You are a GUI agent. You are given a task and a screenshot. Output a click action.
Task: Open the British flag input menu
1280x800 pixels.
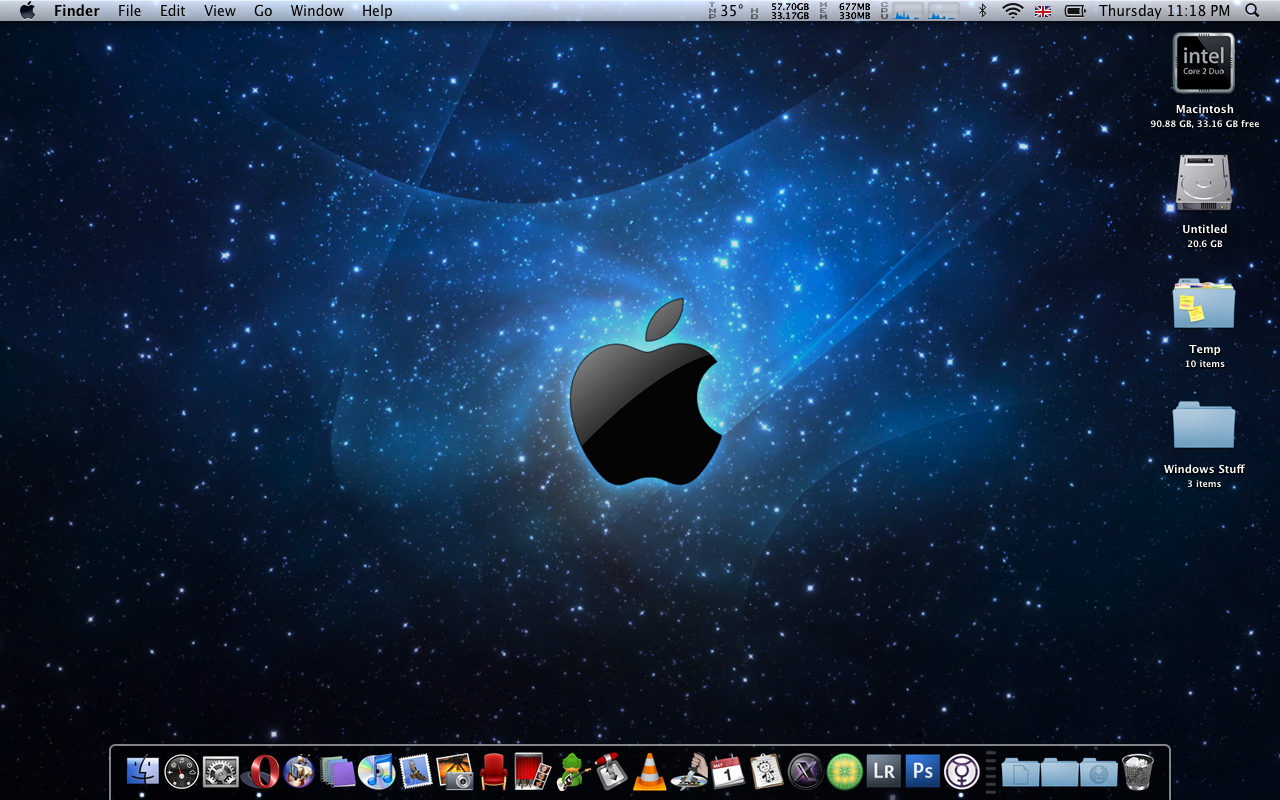(x=1043, y=10)
